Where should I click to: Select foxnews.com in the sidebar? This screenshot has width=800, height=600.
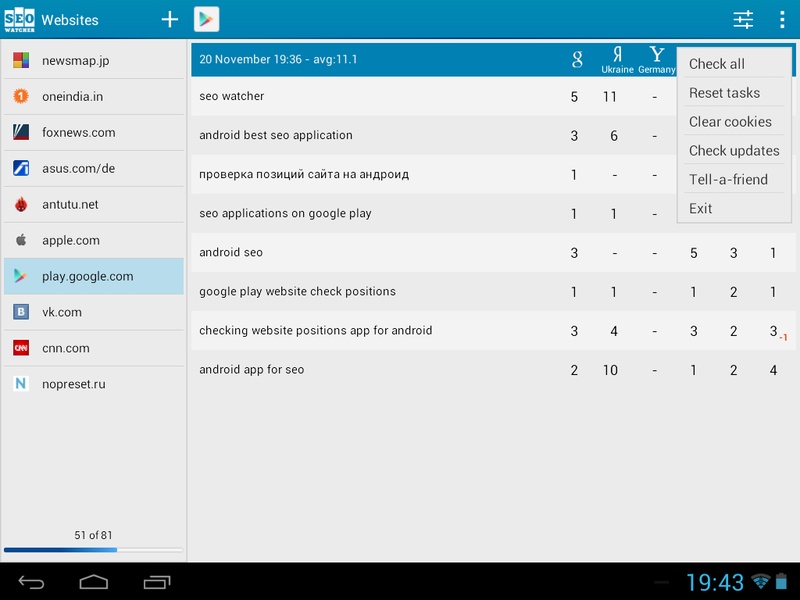pyautogui.click(x=94, y=132)
